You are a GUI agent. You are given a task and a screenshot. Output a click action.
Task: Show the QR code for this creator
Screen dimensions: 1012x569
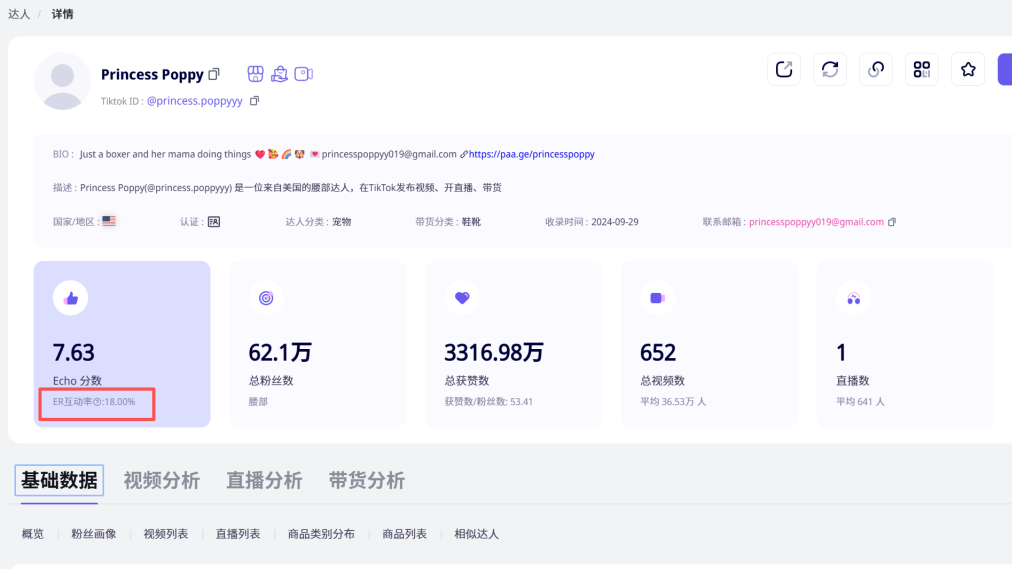pos(922,69)
